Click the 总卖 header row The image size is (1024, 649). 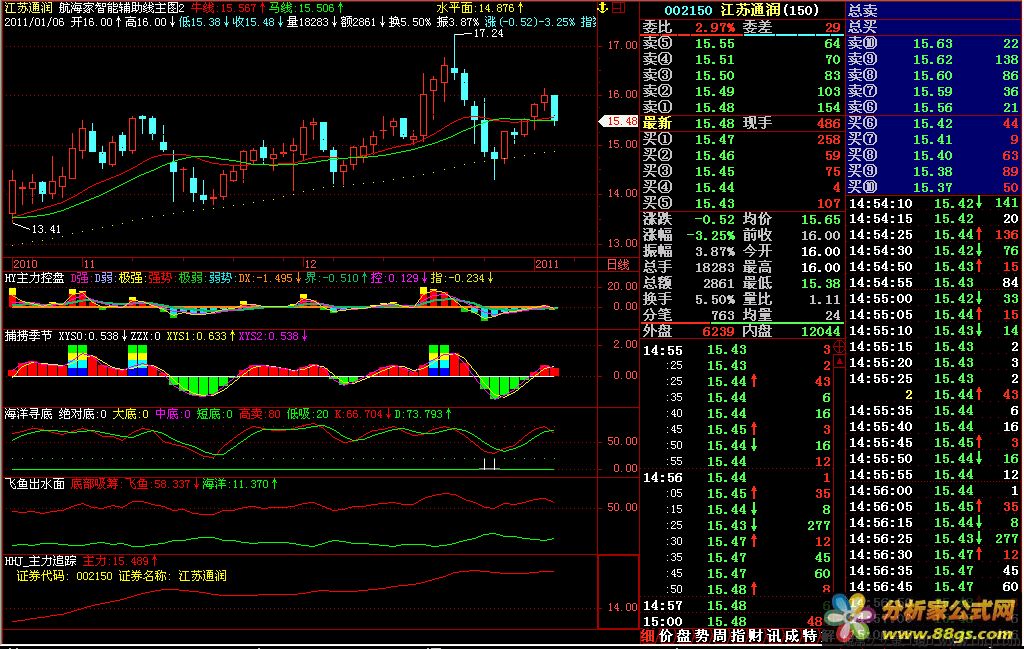934,10
